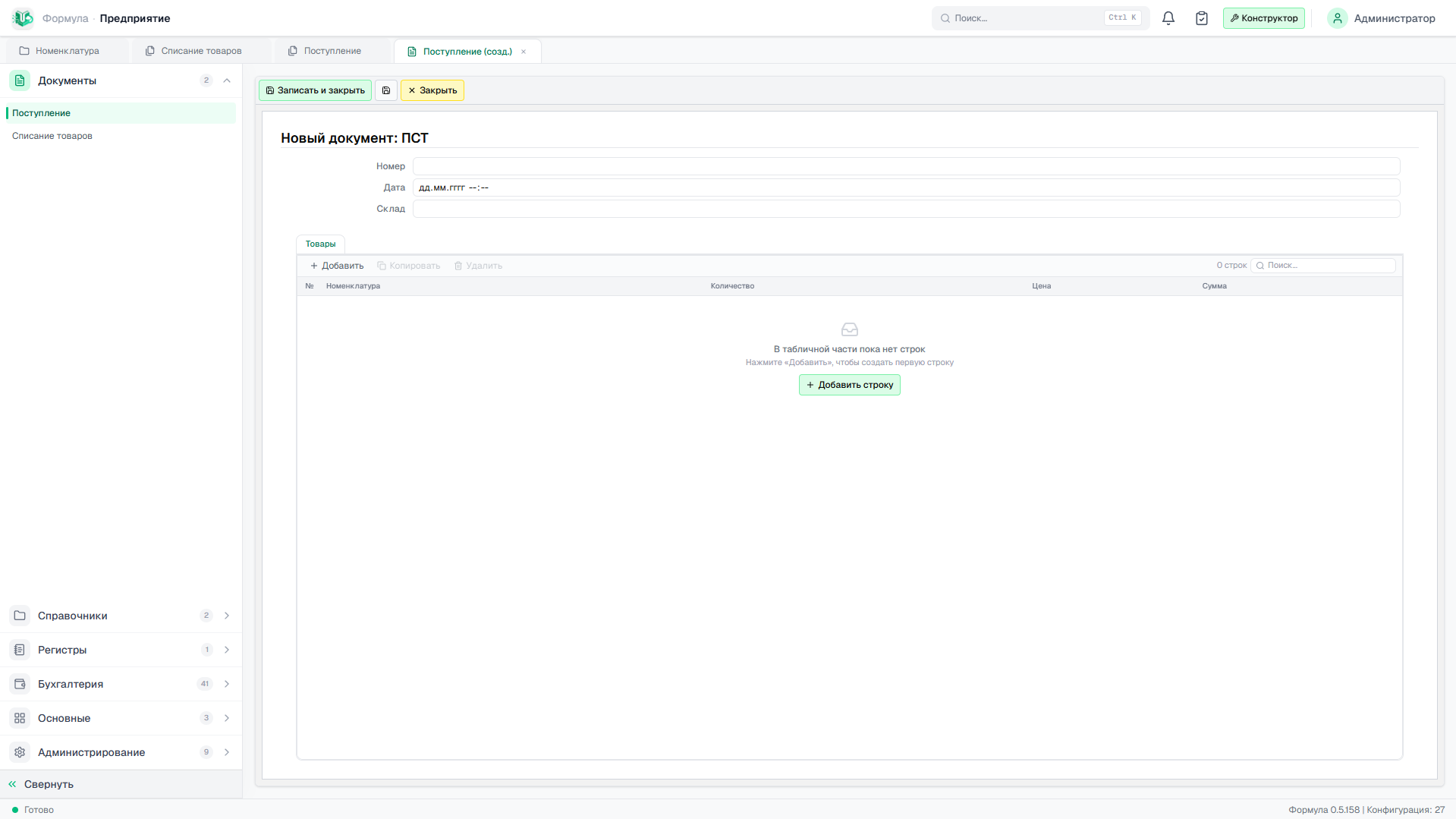
Task: Expand the Бухгалтерия section chevron
Action: [227, 684]
